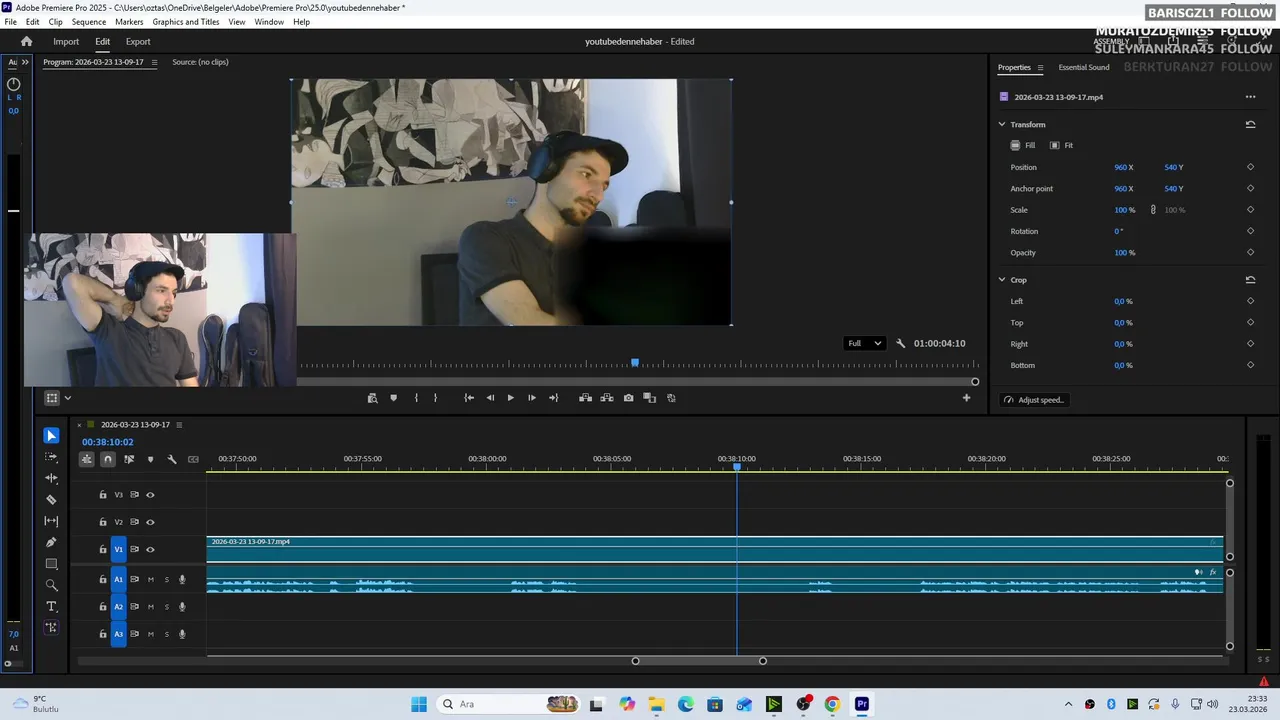Screen dimensions: 1280x720
Task: Click the Fit button
Action: [x=1061, y=145]
